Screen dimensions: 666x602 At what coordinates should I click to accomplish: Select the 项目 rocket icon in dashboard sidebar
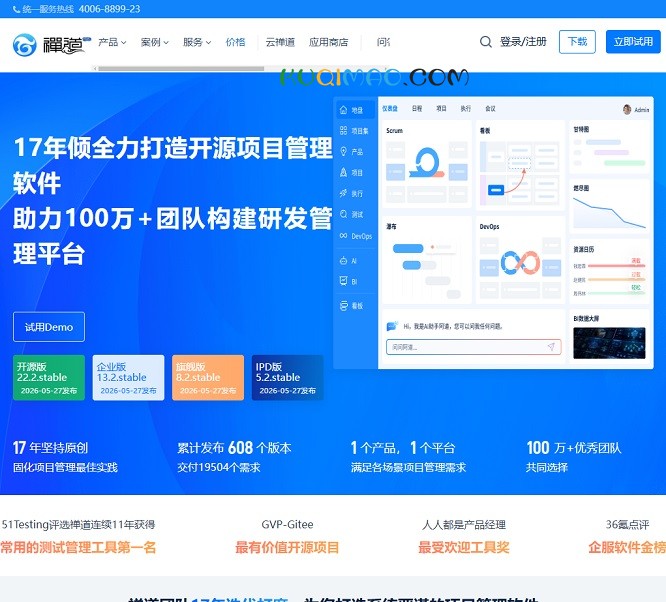344,172
